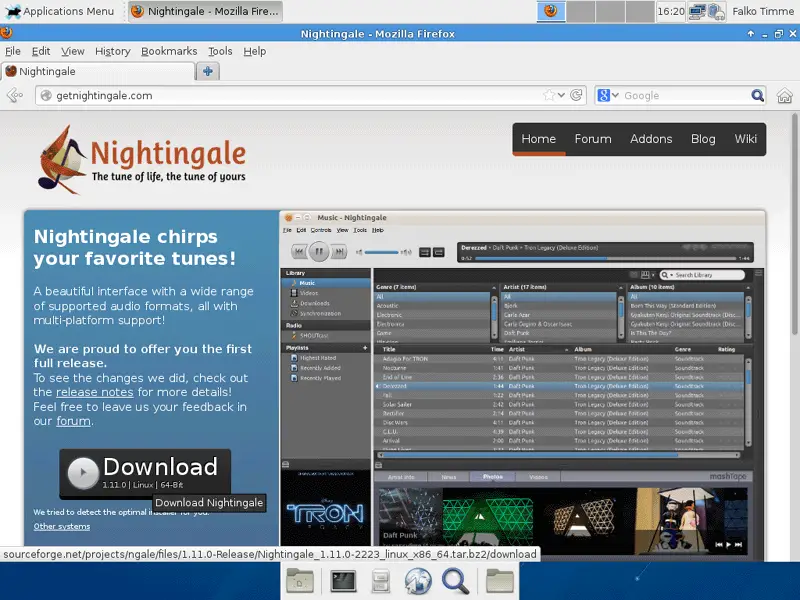The height and width of the screenshot is (600, 800).
Task: Open the Other systems link
Action: point(62,526)
